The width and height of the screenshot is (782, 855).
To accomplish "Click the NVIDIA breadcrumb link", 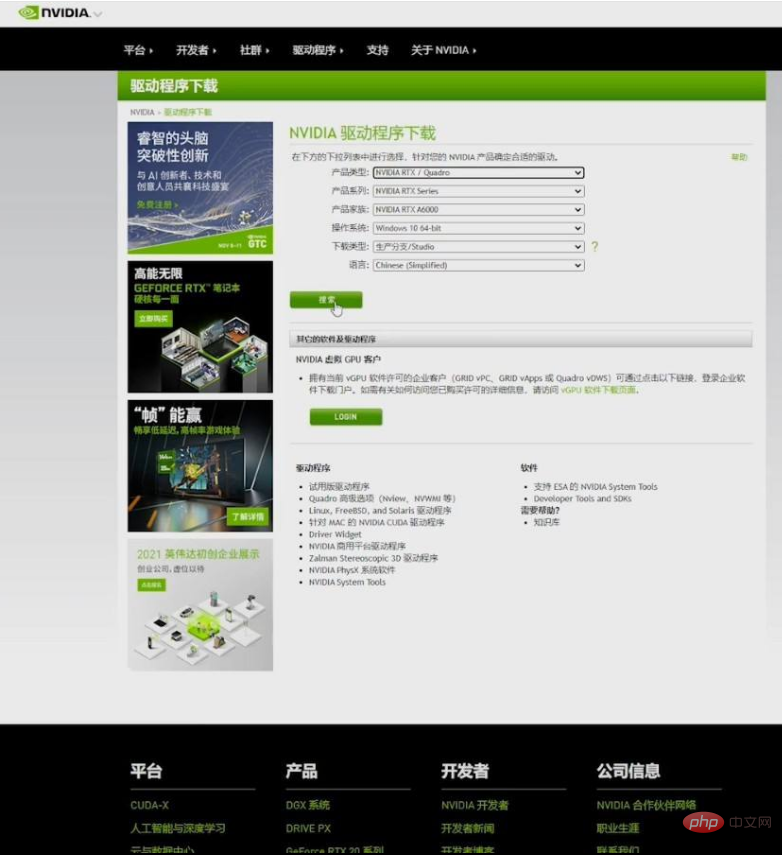I will pos(142,112).
